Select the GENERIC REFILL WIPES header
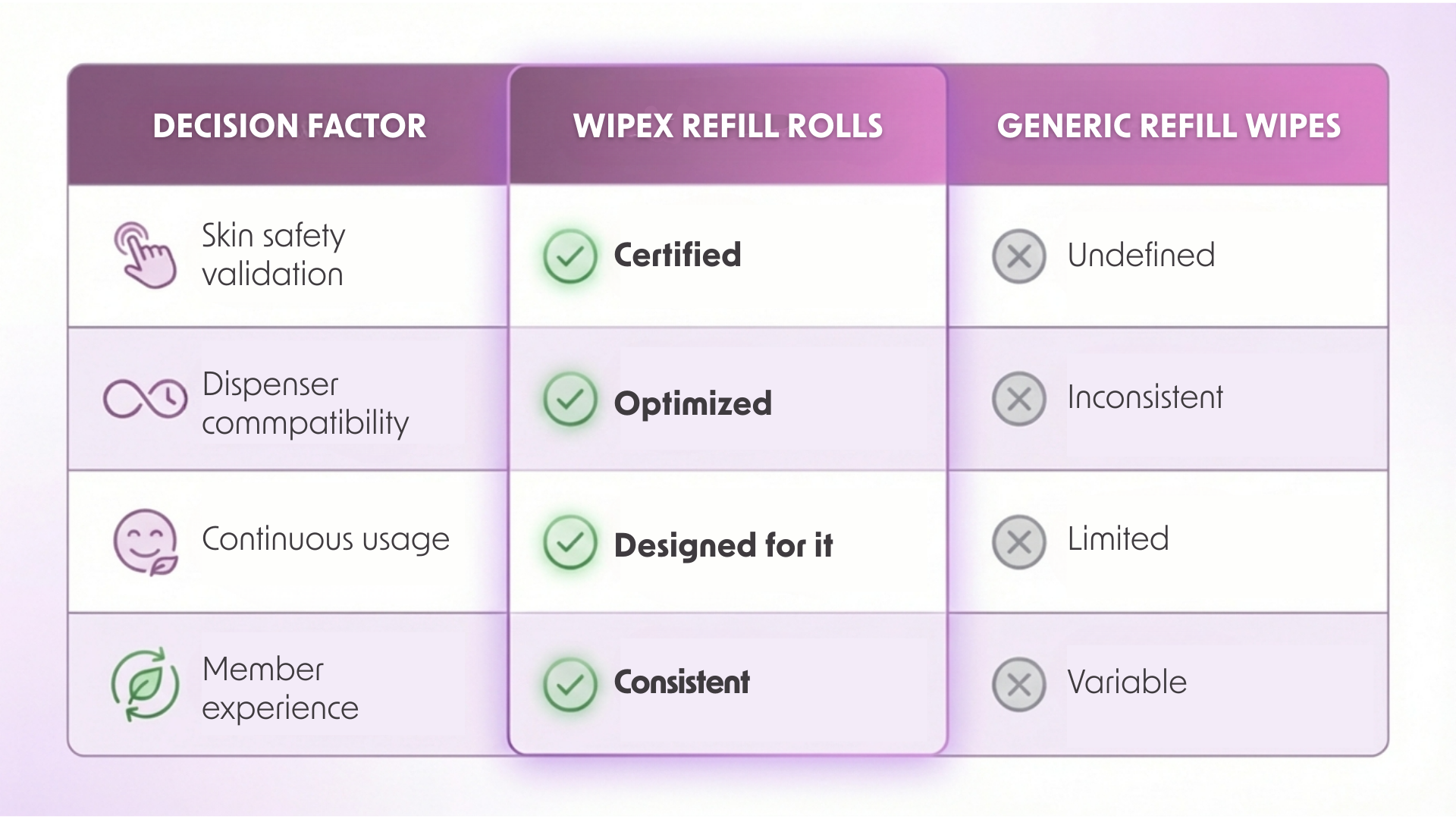 (1168, 126)
